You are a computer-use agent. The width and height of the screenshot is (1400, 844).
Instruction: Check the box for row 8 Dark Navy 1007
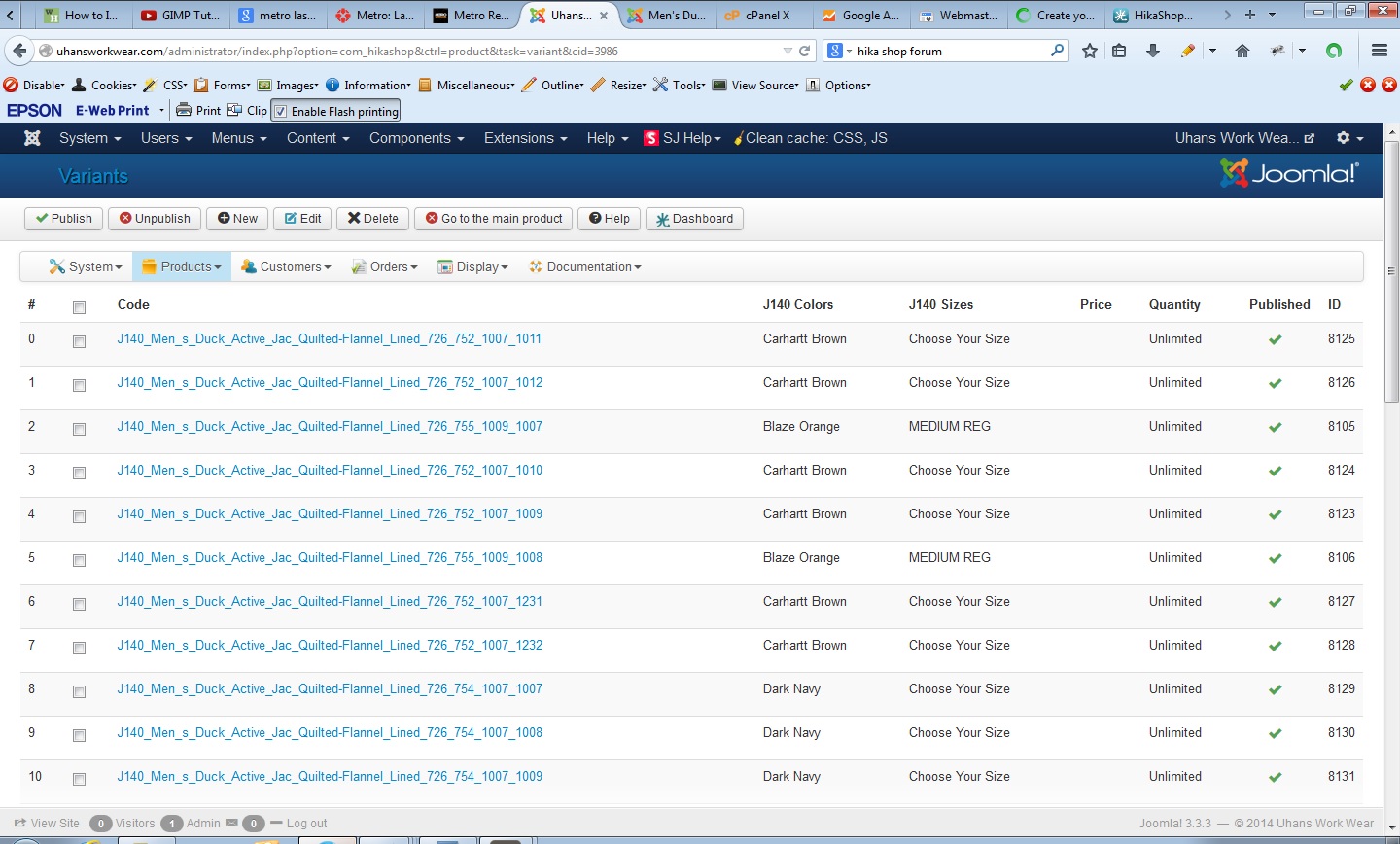click(x=80, y=691)
